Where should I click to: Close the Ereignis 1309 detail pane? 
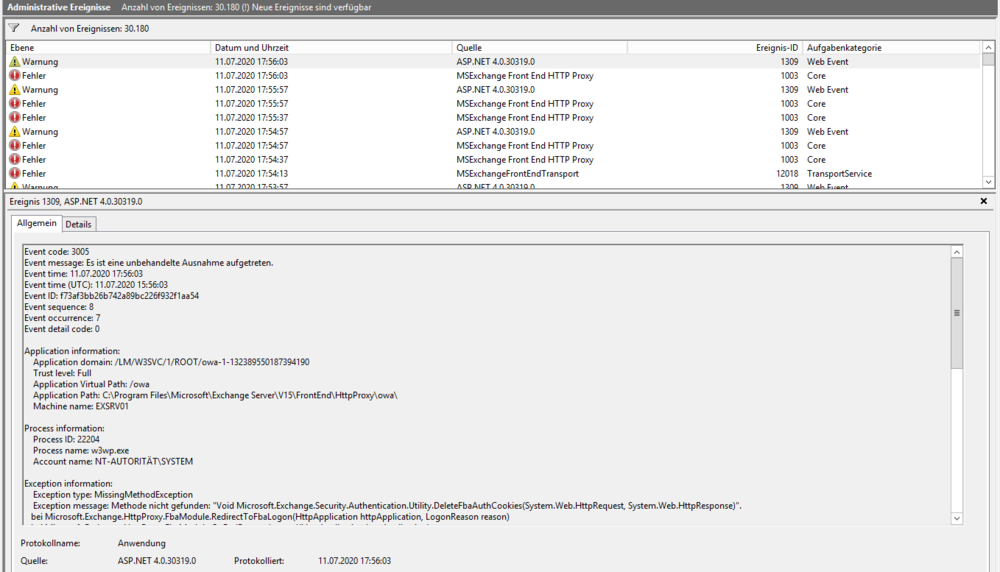tap(984, 201)
